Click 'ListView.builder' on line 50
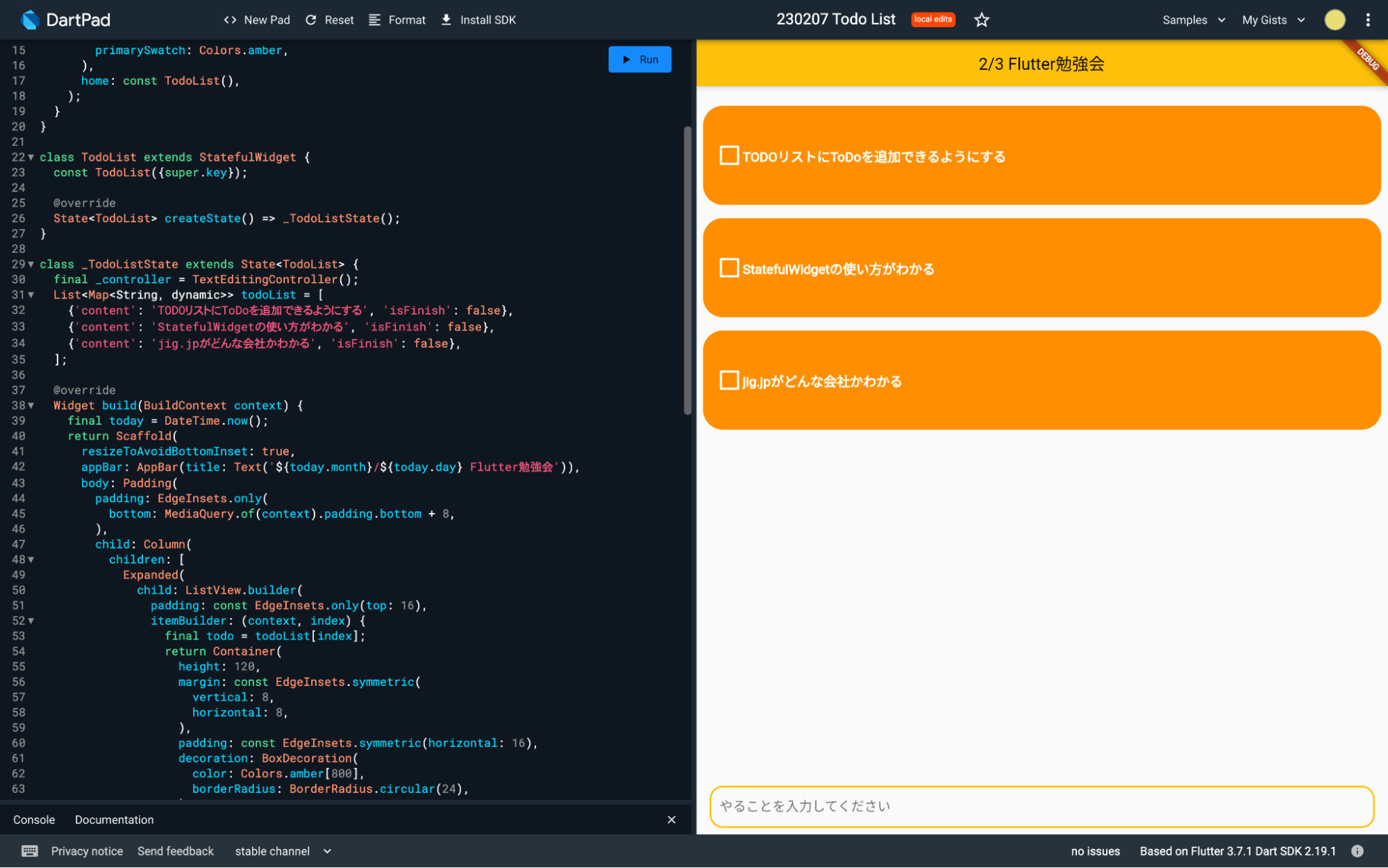 pos(240,590)
